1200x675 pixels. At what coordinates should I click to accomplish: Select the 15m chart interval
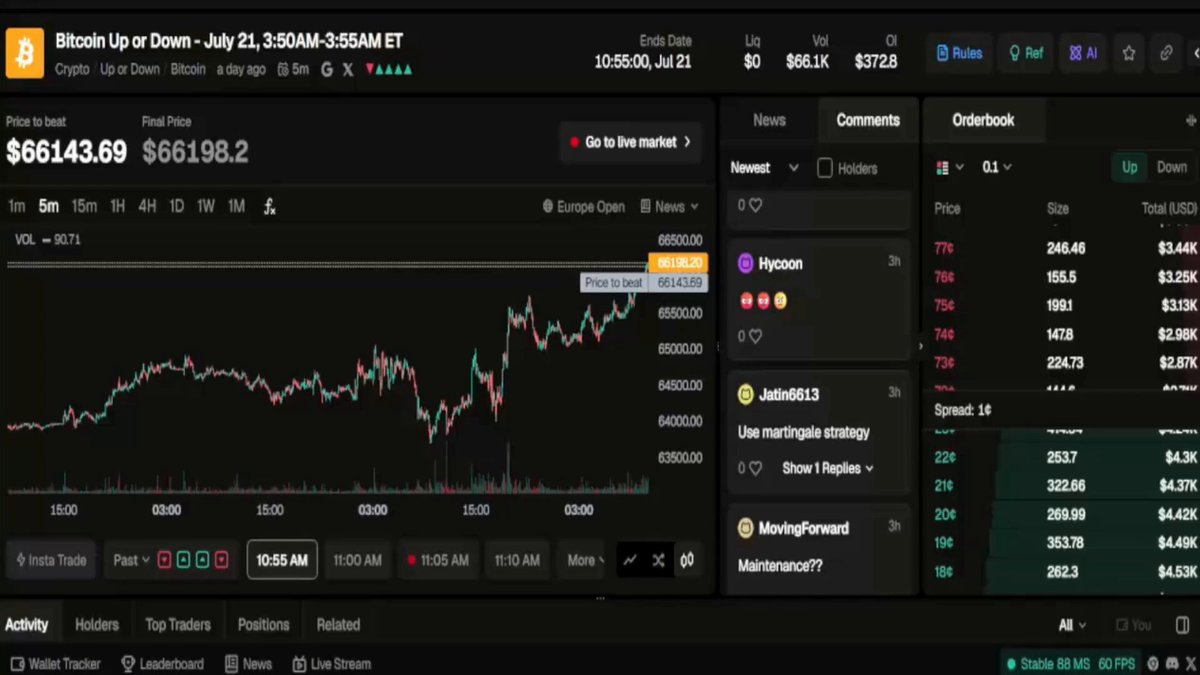[x=84, y=207]
